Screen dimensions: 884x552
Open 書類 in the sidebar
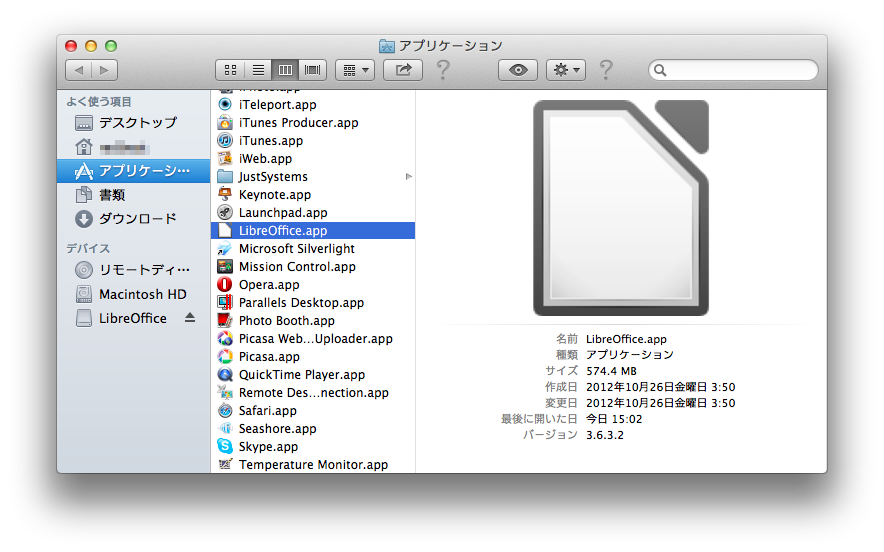pos(134,195)
